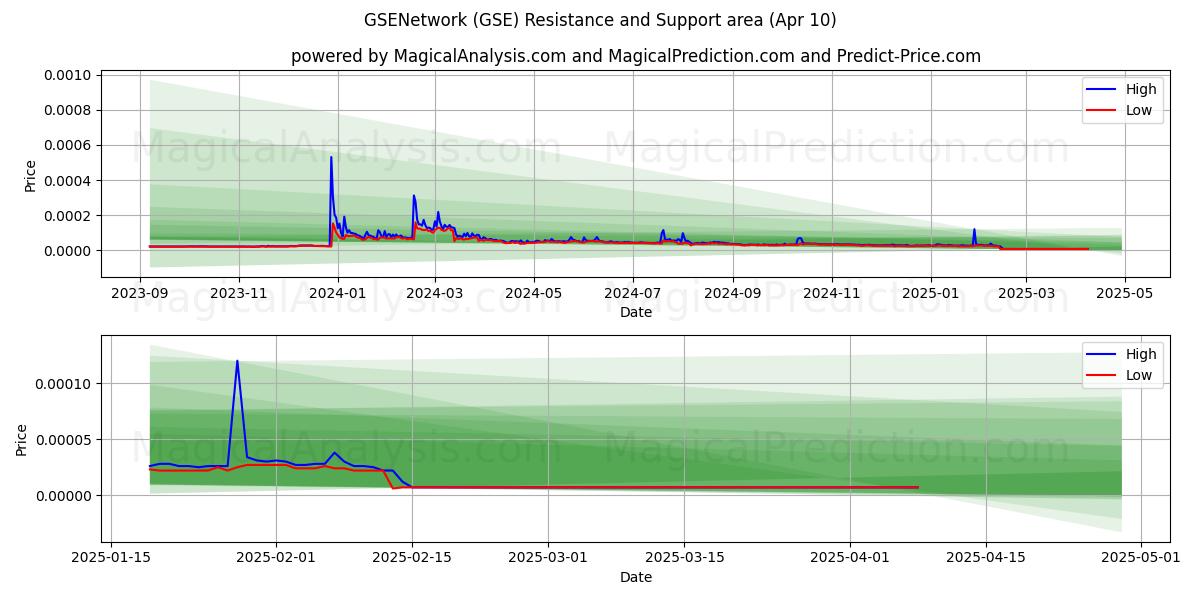Click the top chart x-axis tick '2023-11'
Viewport: 1200px width, 600px height.
coord(239,293)
